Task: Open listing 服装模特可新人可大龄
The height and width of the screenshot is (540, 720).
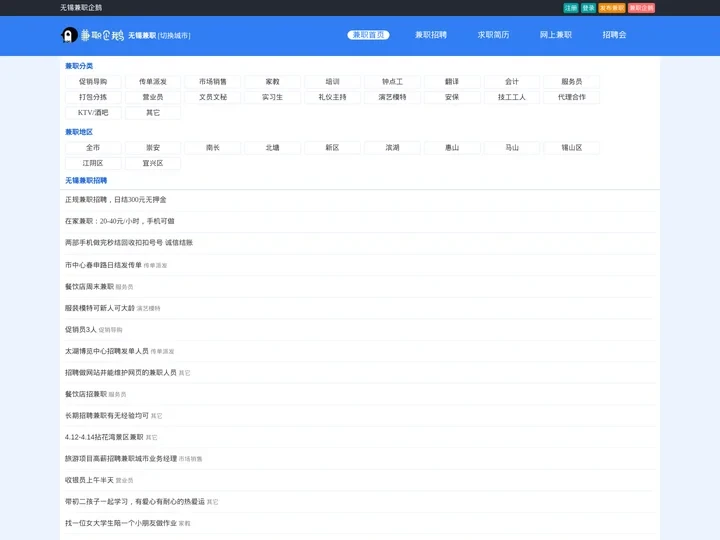Action: (x=100, y=308)
